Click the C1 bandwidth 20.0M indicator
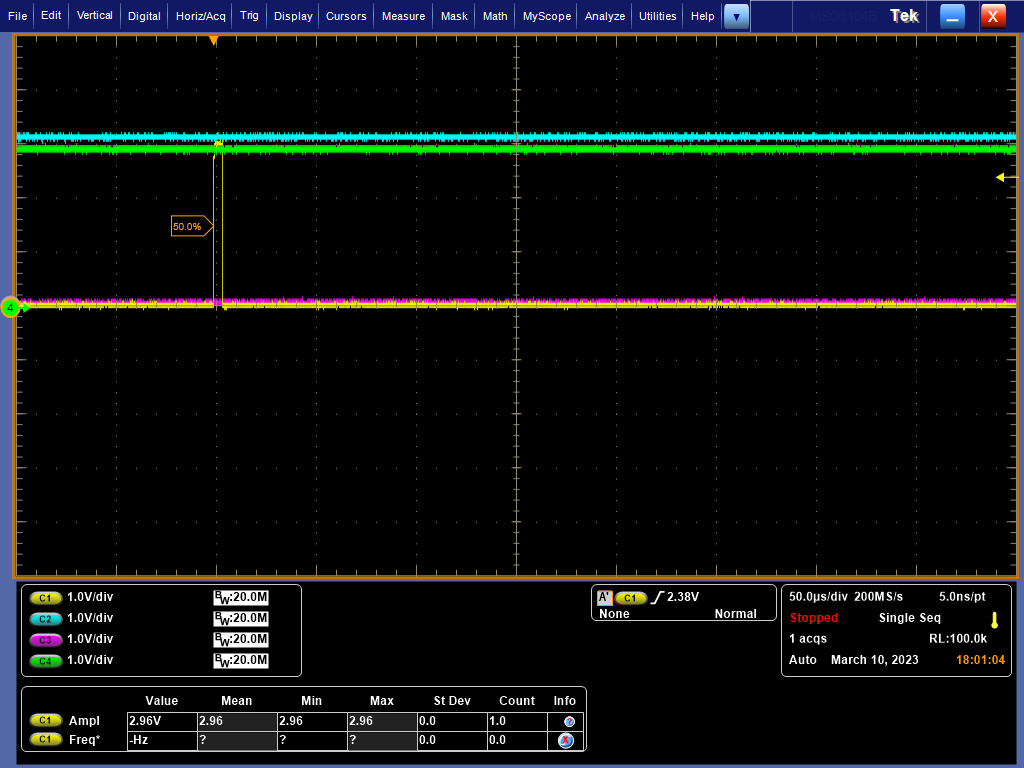The image size is (1024, 768). [241, 597]
